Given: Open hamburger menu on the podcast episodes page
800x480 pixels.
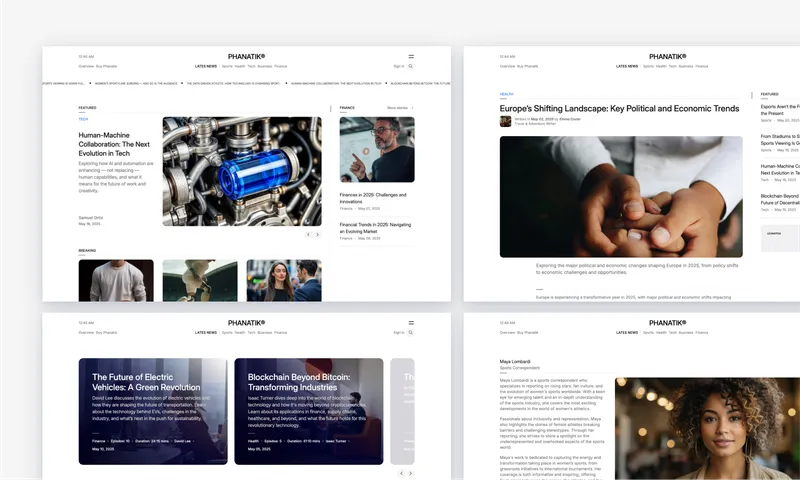Looking at the screenshot, I should (411, 323).
